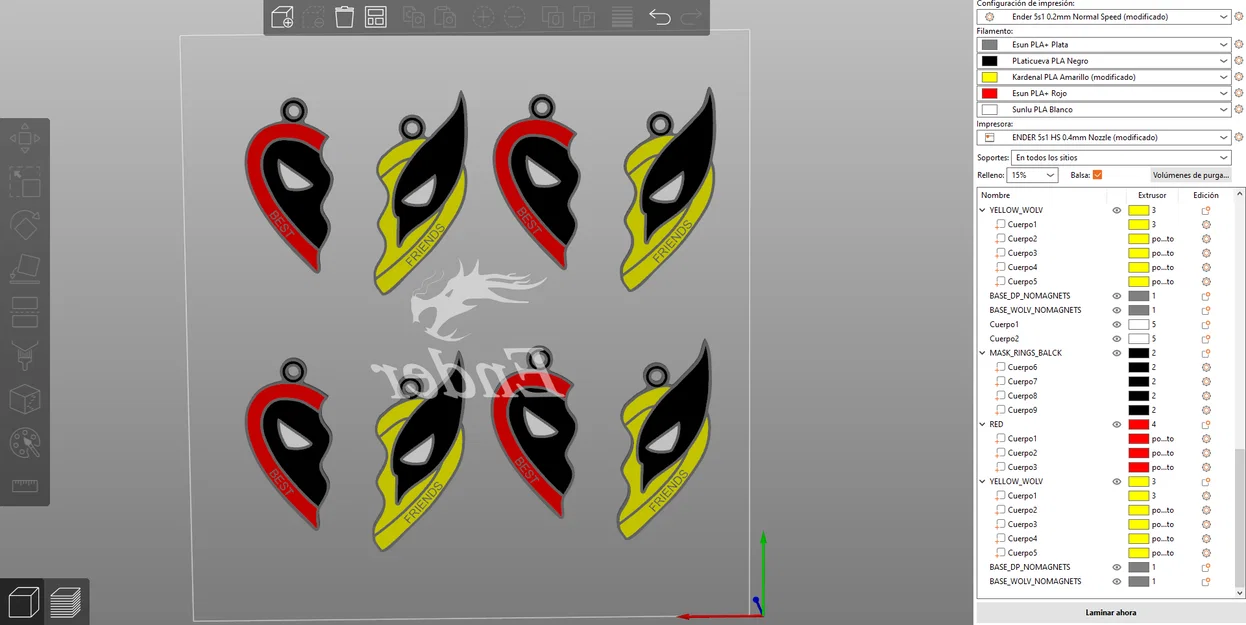Click the Copy toolbar icon
1246x625 pixels.
413,17
